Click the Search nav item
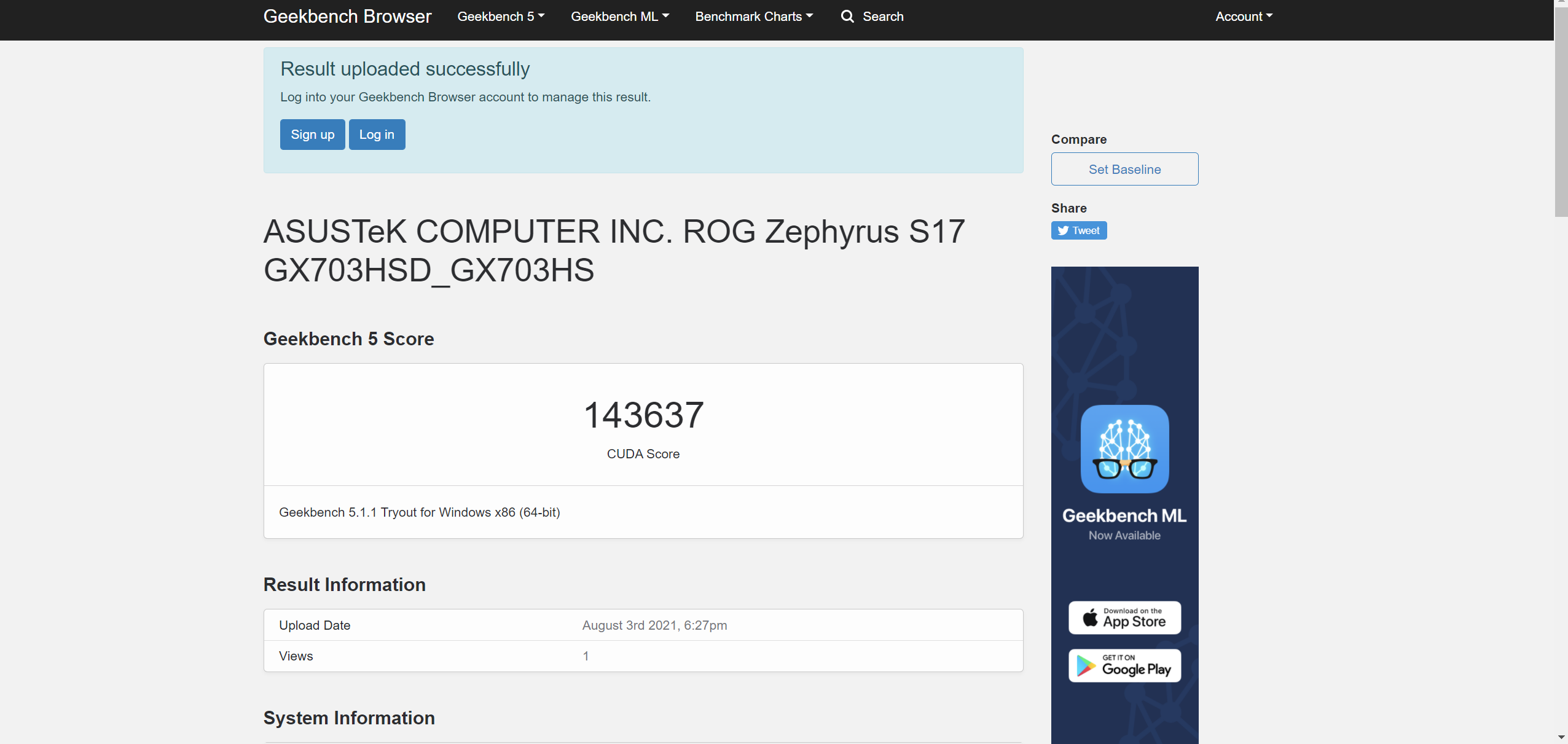1568x744 pixels. [882, 17]
